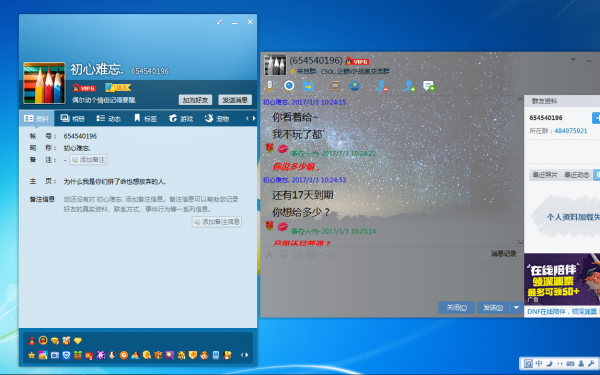Screen dimensions: 600x375
Task: Start video call with webcam icon
Action: point(289,86)
